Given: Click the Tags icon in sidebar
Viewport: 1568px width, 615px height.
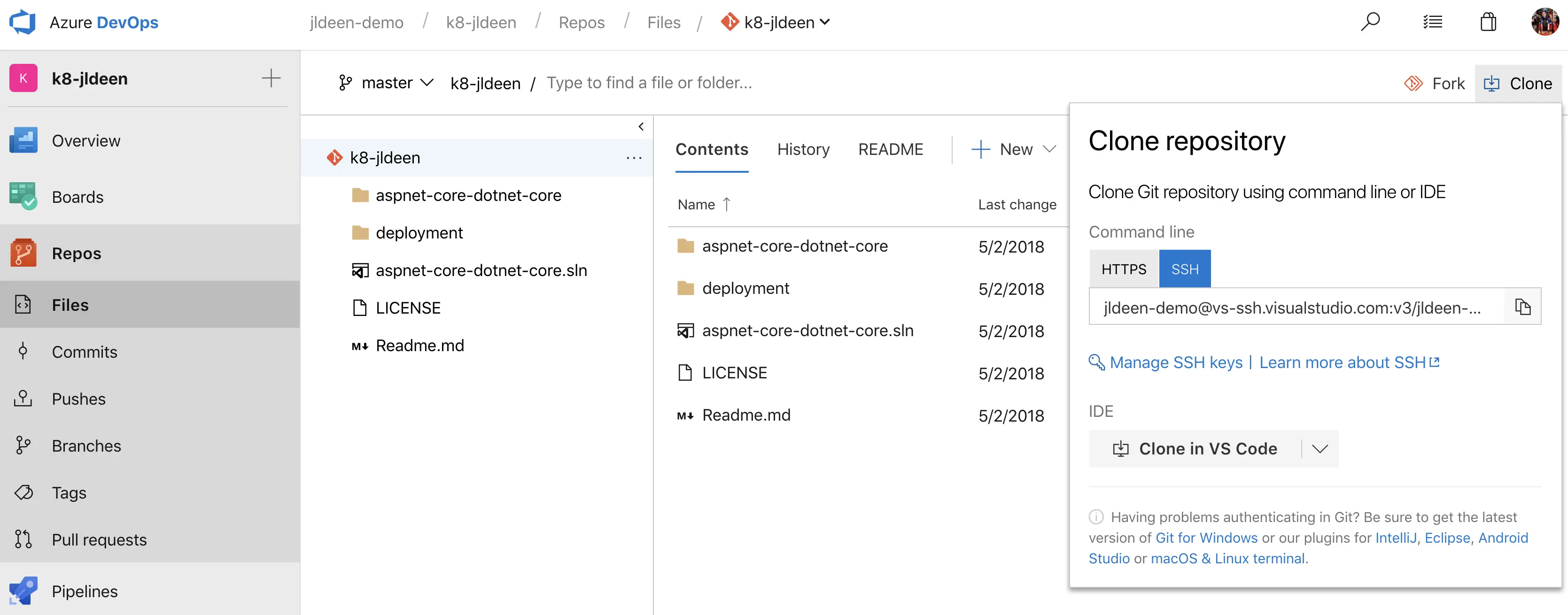Looking at the screenshot, I should [x=23, y=492].
